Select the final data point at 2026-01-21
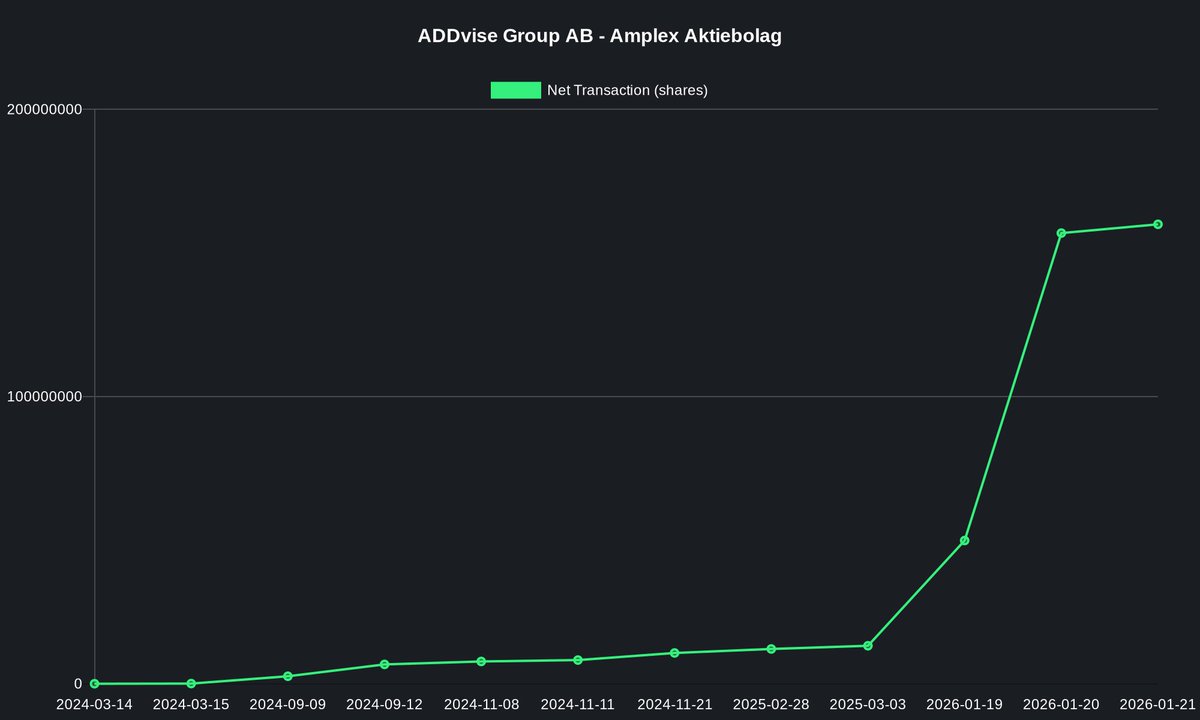Screen dimensions: 1200x720 coord(1157,224)
